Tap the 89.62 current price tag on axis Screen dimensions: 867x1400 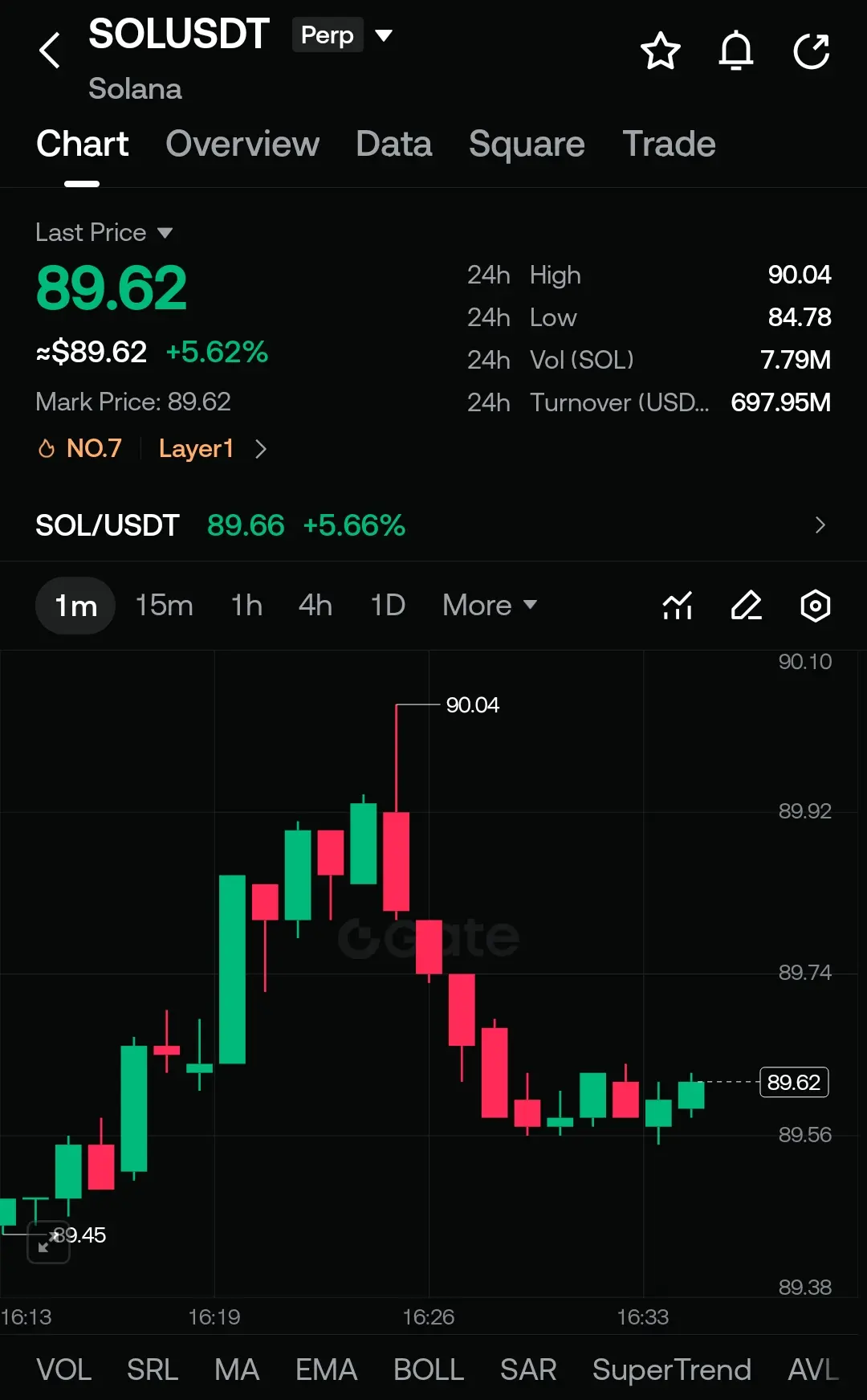[x=794, y=1083]
